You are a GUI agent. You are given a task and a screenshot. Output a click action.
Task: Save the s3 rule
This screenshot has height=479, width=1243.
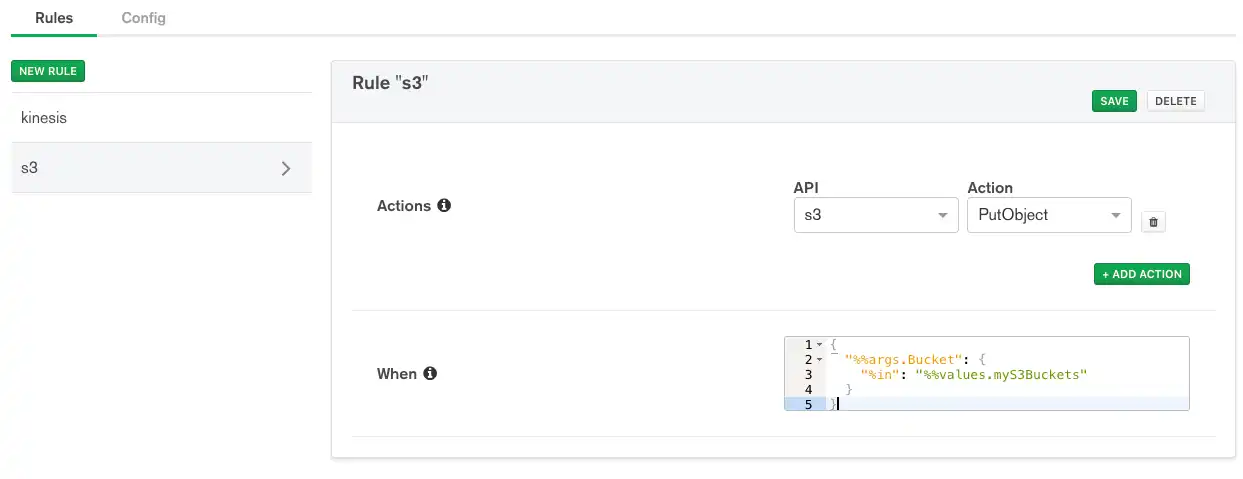tap(1114, 101)
